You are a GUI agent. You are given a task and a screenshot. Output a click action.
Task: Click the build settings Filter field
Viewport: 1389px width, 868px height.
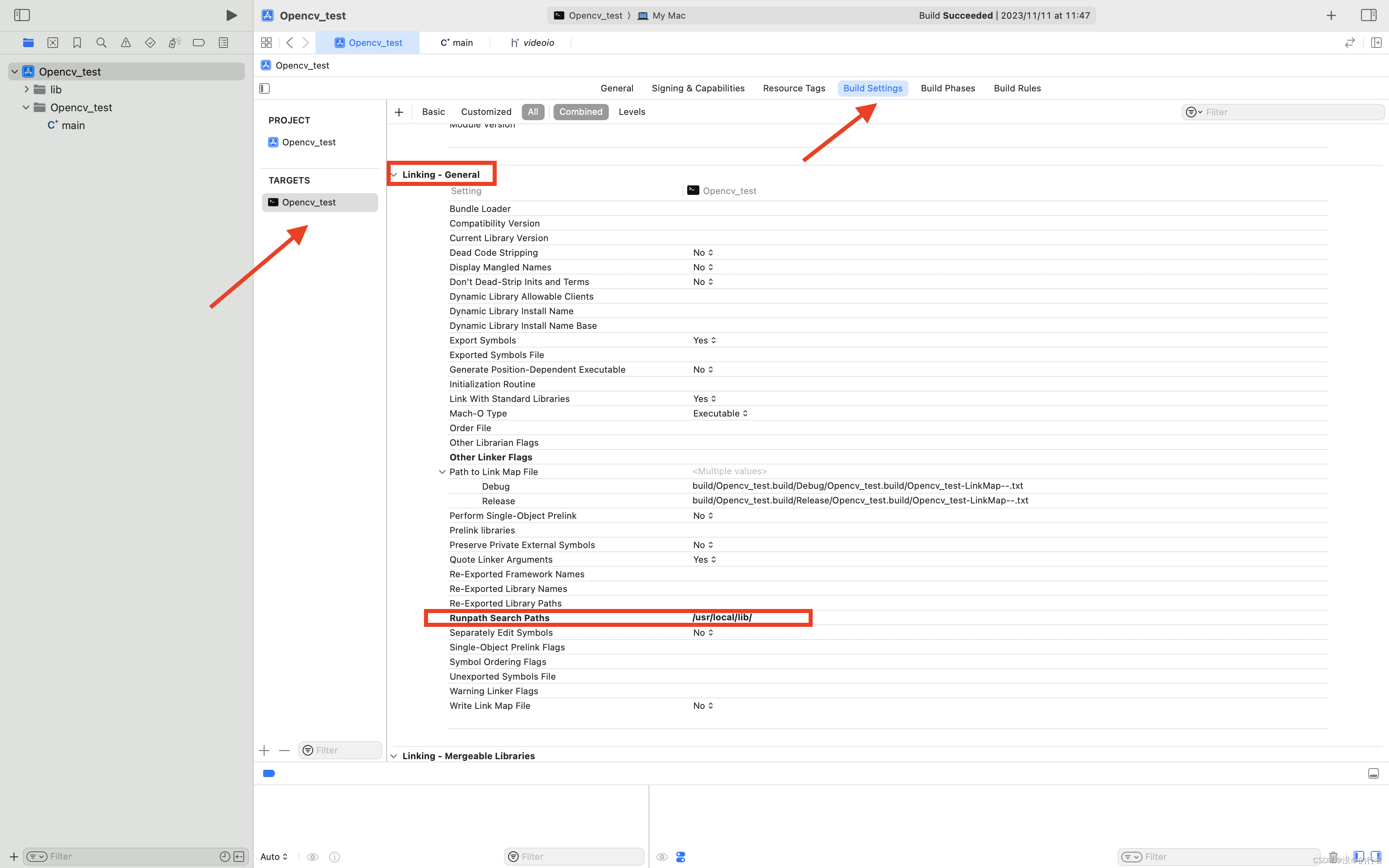[1283, 112]
